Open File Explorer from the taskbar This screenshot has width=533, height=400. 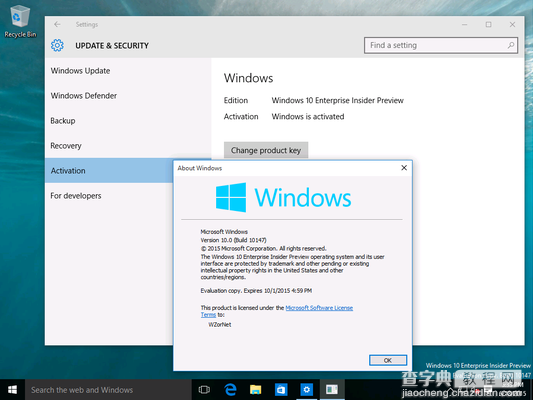click(x=256, y=390)
